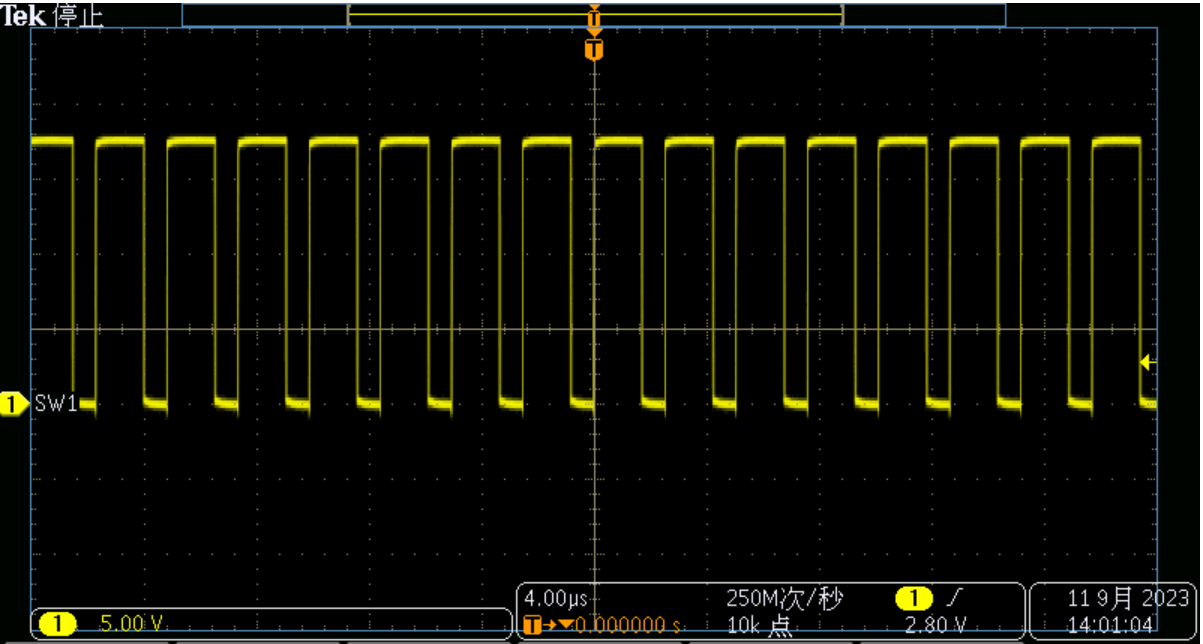Click the channel 1 badge beside 5.00 V
The width and height of the screenshot is (1203, 644).
pos(58,624)
